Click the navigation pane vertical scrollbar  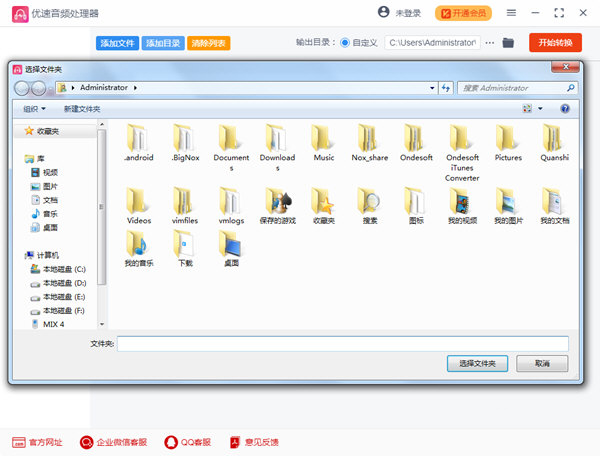tap(101, 206)
